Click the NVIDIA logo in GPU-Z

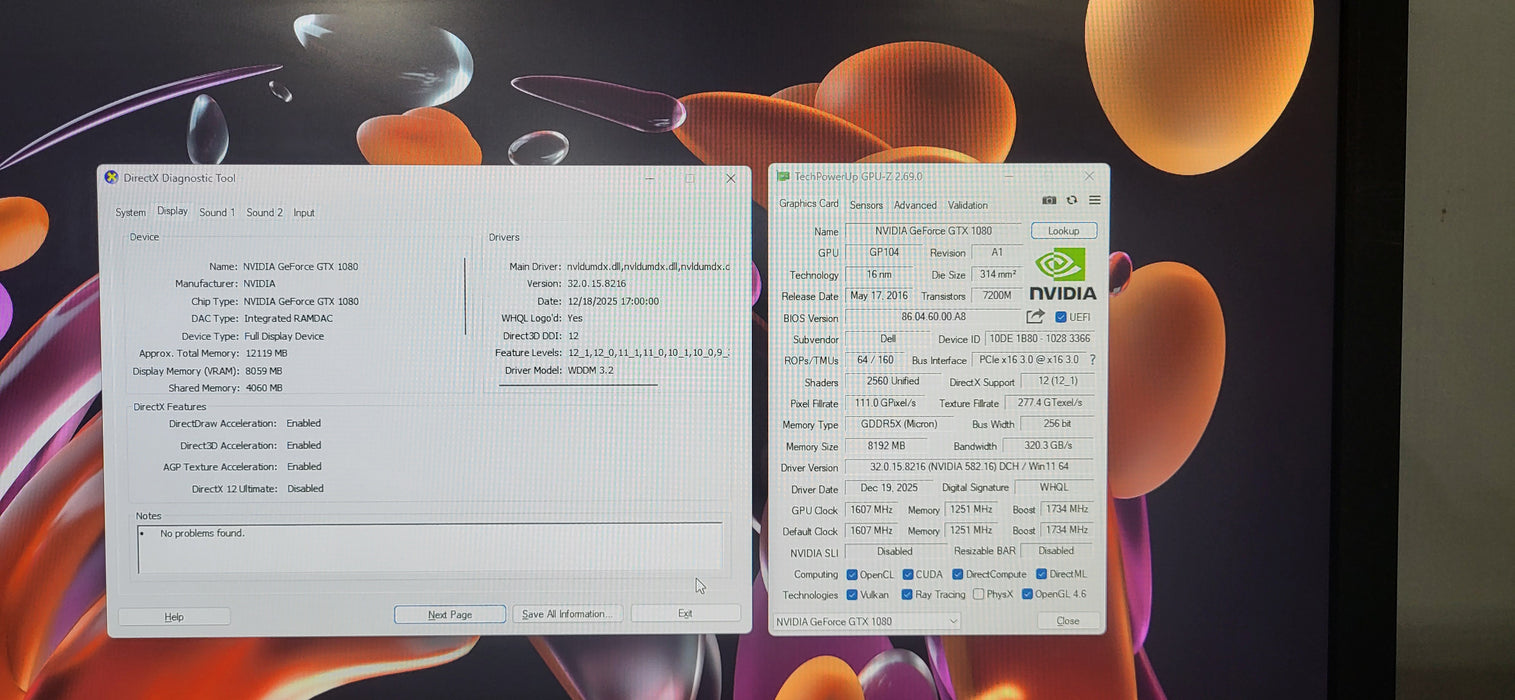(x=1062, y=275)
